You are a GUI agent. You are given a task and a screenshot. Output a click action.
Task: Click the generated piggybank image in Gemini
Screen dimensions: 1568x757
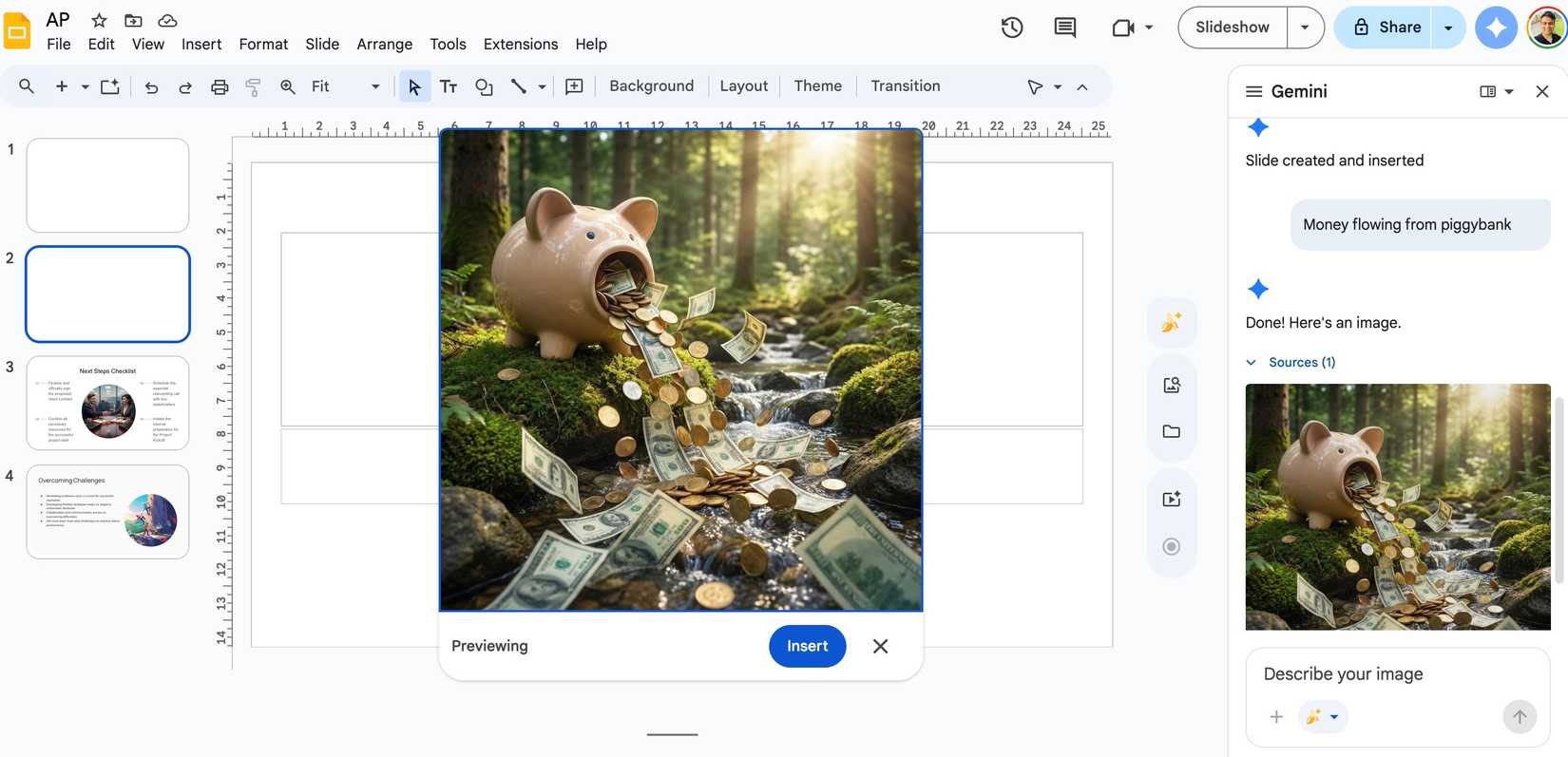click(x=1398, y=506)
